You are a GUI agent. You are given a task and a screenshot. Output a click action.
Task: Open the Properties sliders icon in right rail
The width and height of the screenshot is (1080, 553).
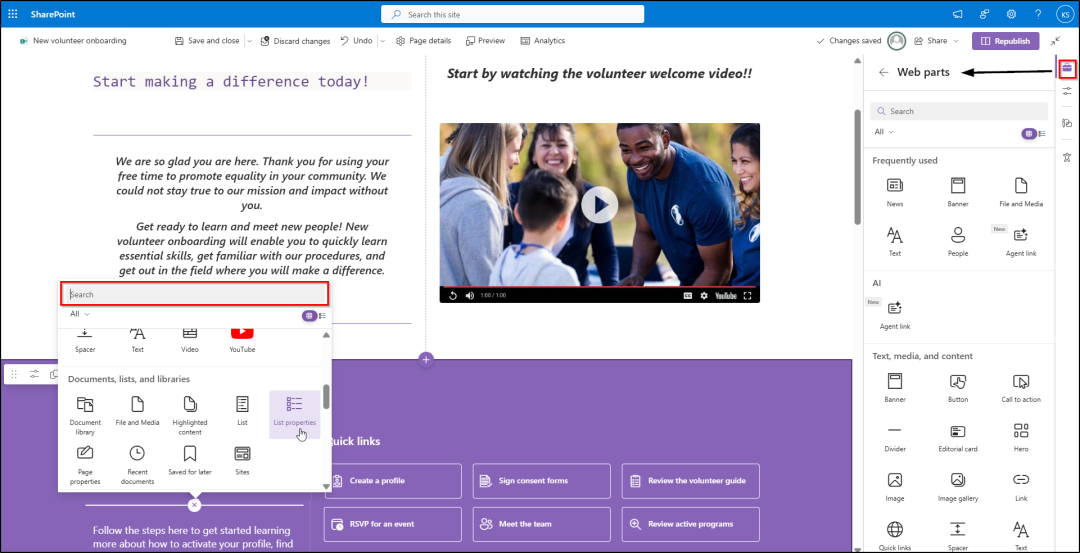click(x=1067, y=91)
